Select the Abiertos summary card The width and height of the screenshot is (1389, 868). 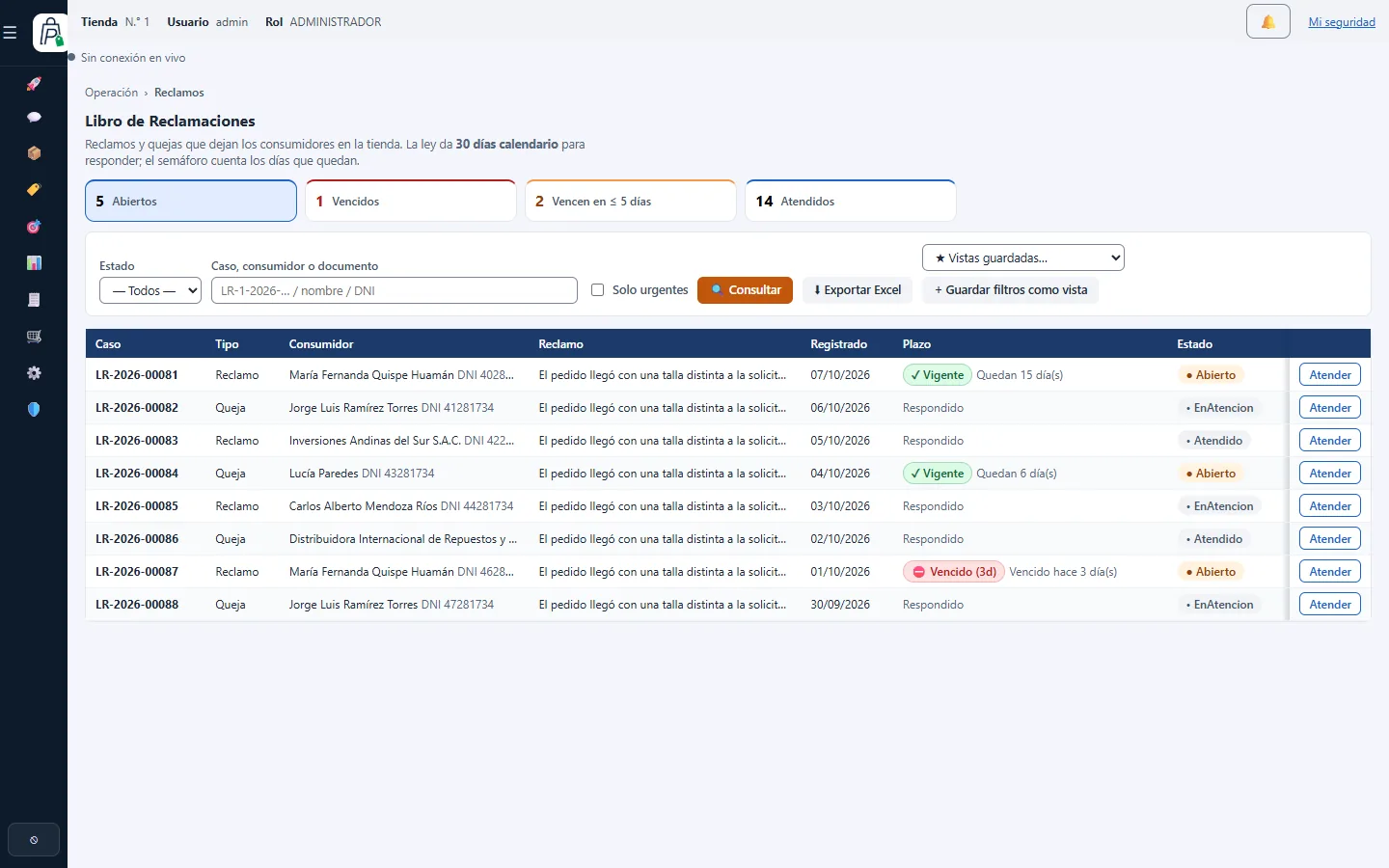[191, 201]
